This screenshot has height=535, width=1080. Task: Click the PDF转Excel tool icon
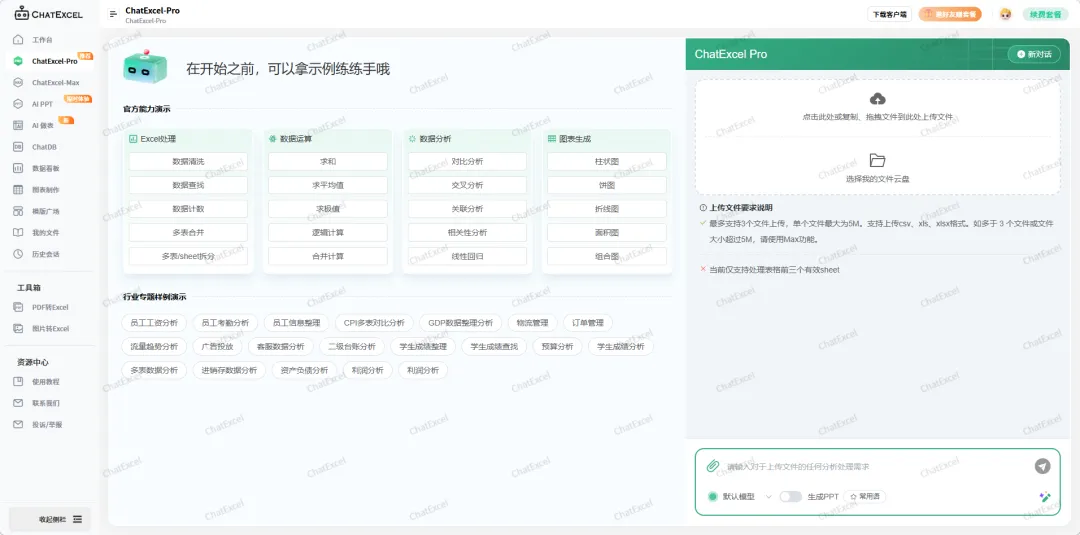point(19,307)
